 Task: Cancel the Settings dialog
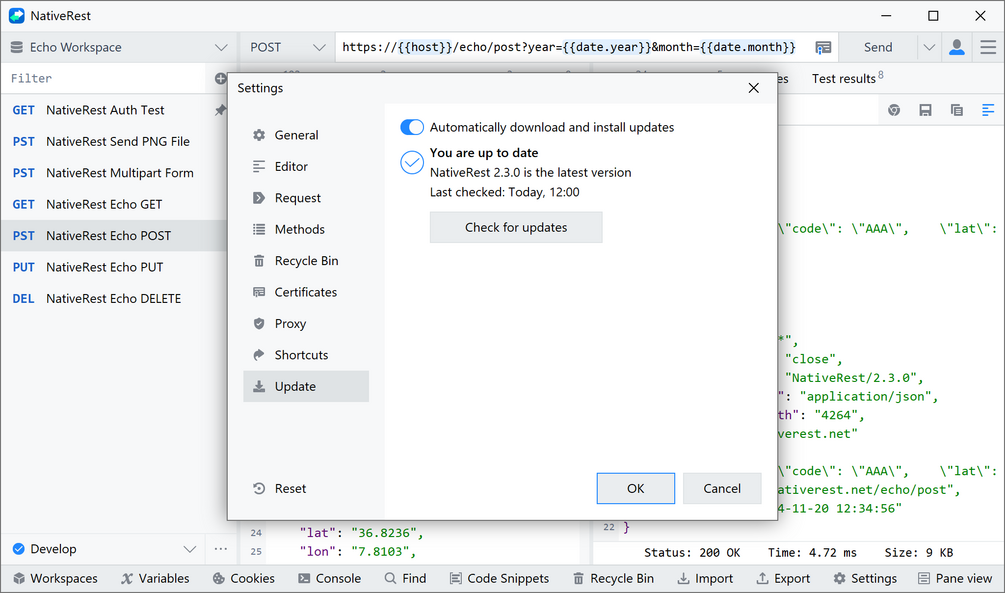[722, 489]
